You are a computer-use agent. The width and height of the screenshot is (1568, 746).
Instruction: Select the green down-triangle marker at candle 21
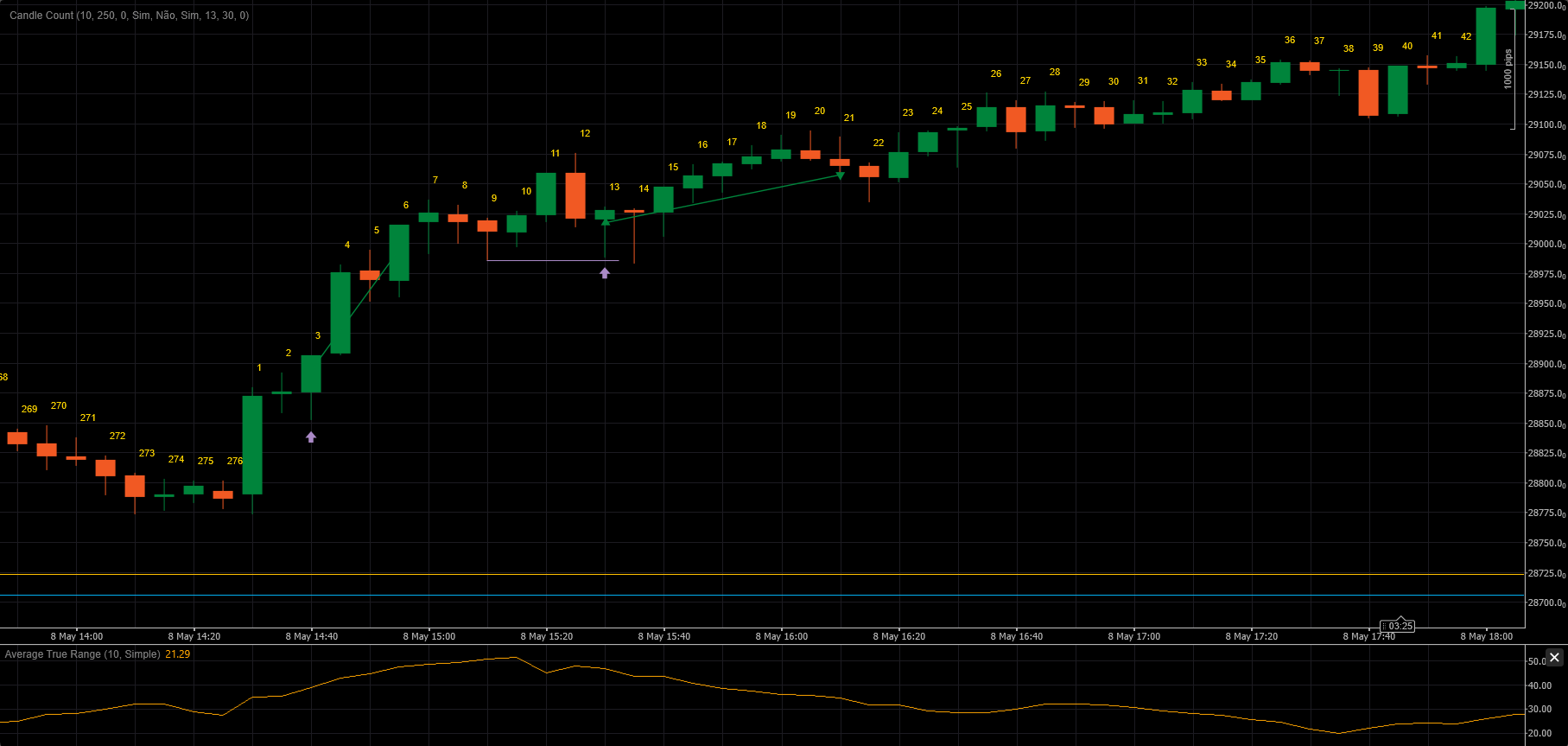coord(841,175)
